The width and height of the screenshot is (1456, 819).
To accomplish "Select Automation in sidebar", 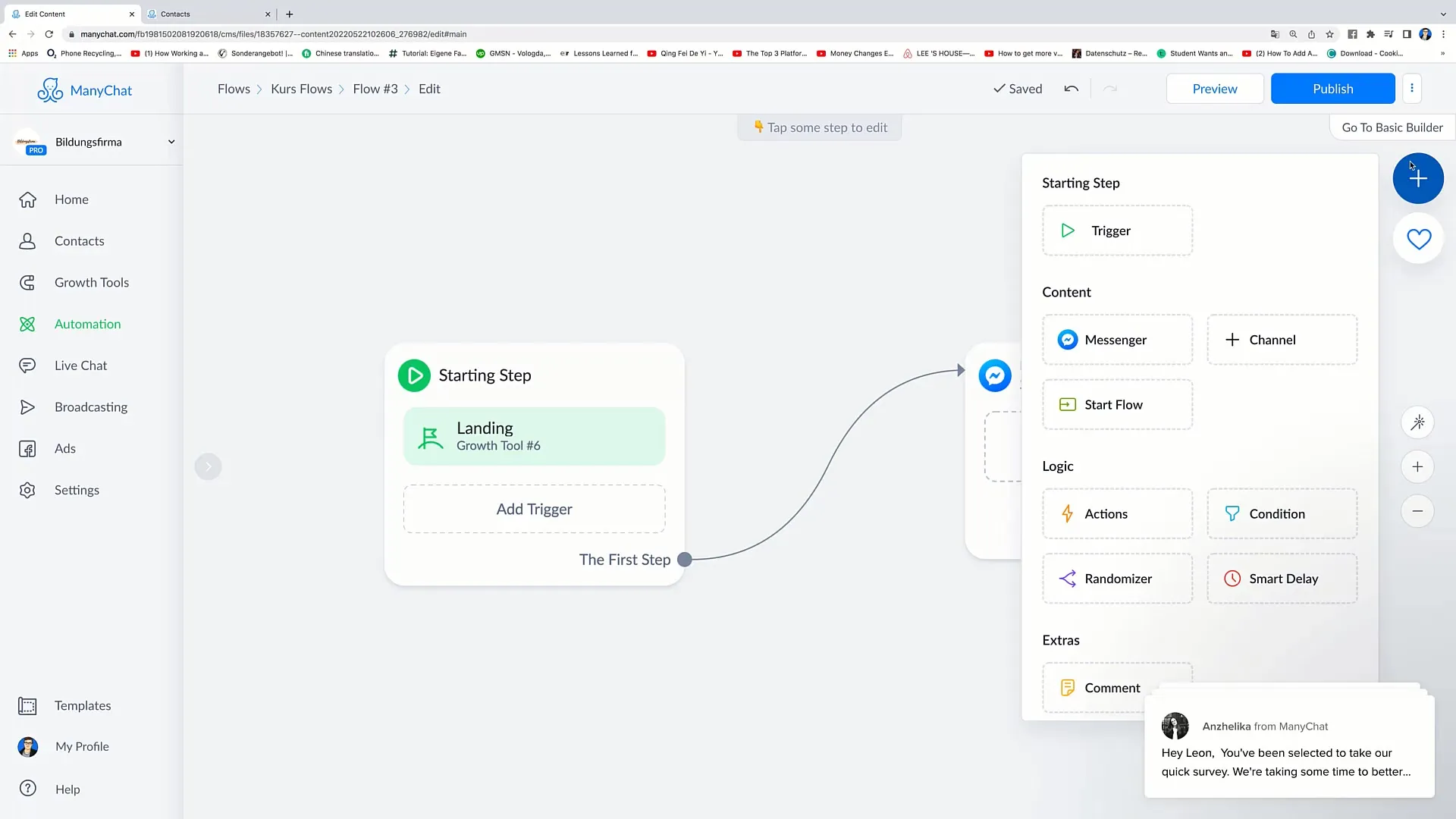I will pyautogui.click(x=87, y=324).
